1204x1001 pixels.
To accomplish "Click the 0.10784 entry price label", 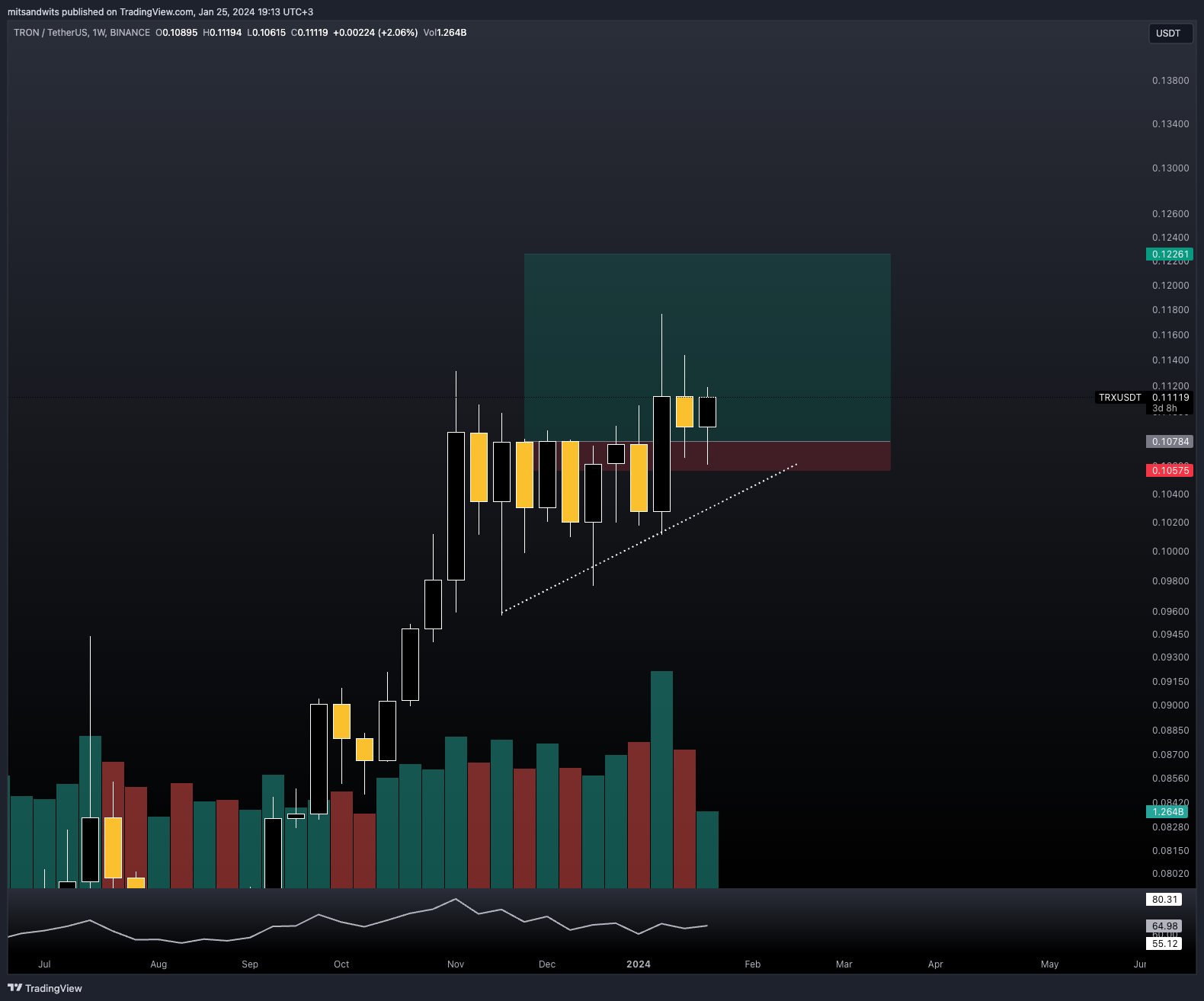I will [1170, 442].
